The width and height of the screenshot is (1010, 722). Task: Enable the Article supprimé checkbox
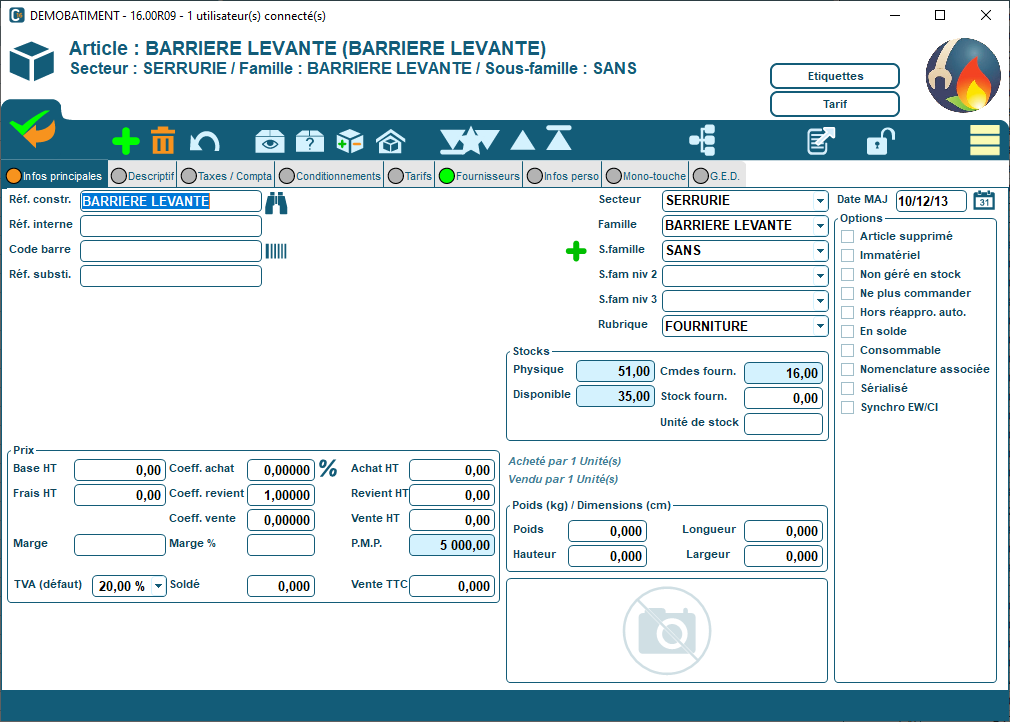[847, 236]
